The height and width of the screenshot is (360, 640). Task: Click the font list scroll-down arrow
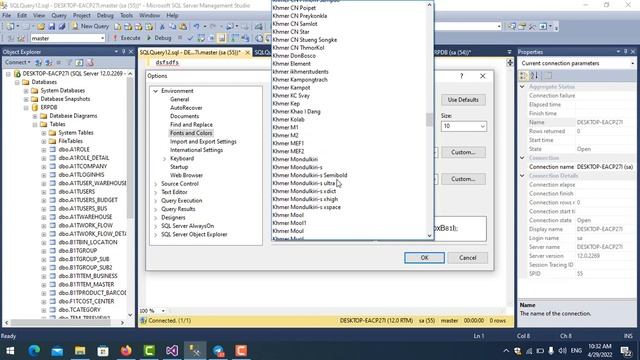[429, 236]
